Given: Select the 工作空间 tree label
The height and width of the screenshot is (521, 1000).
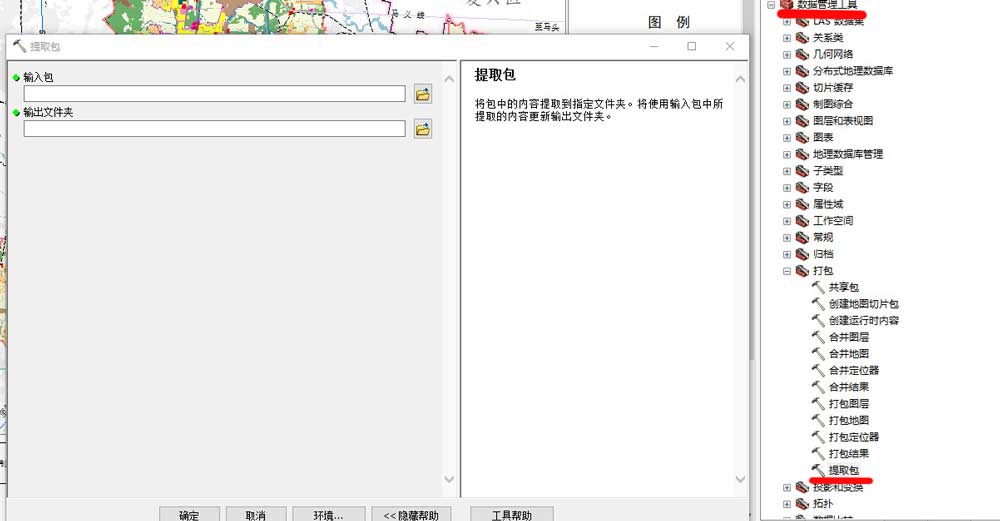Looking at the screenshot, I should click(x=833, y=221).
